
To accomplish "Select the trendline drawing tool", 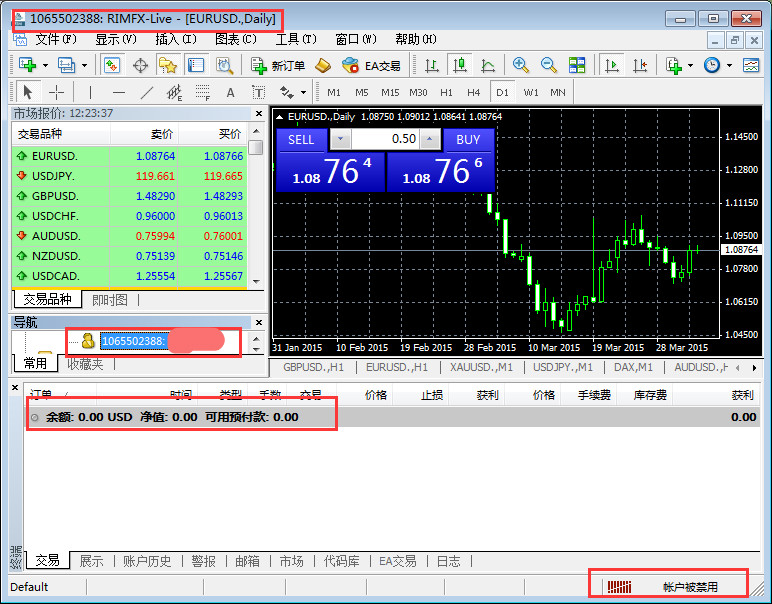I will tap(146, 92).
